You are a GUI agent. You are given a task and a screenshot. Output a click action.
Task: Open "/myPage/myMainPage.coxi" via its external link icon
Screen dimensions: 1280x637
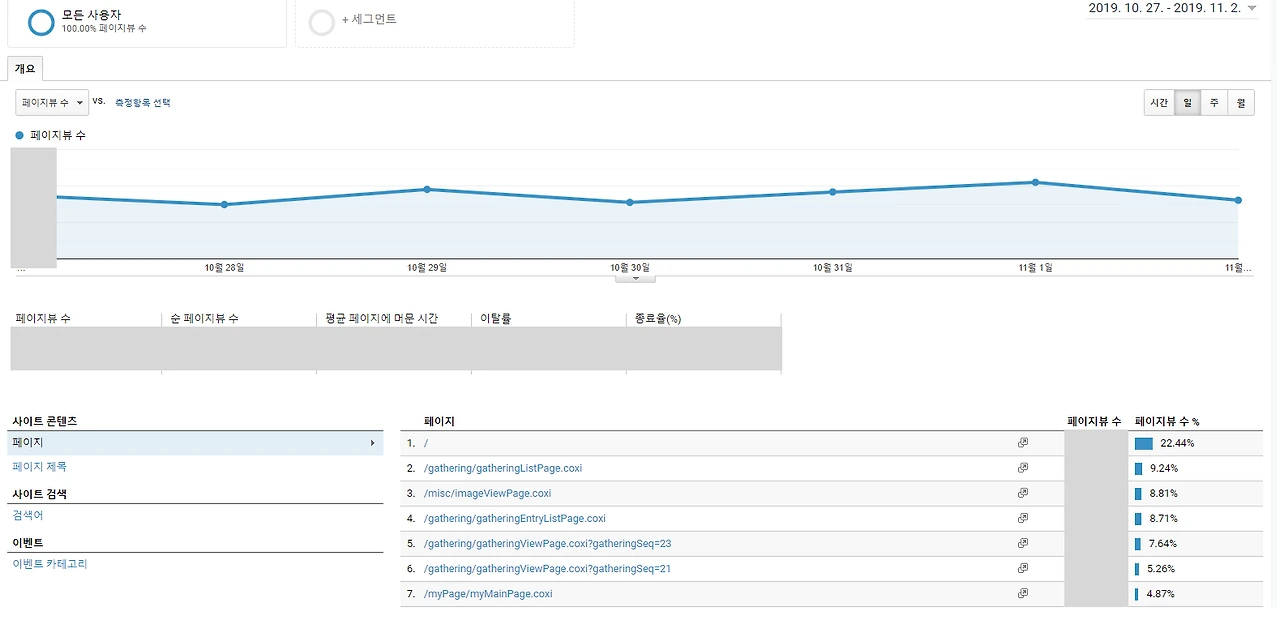1022,592
